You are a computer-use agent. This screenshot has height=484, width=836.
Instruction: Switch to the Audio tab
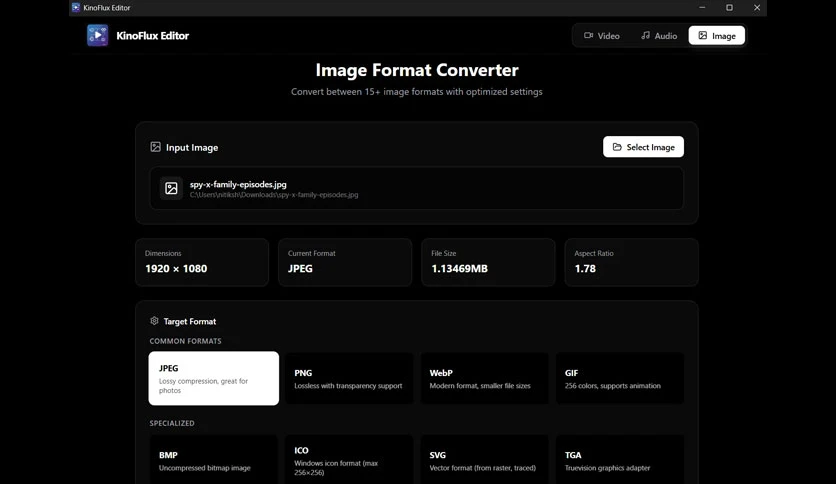pos(659,36)
